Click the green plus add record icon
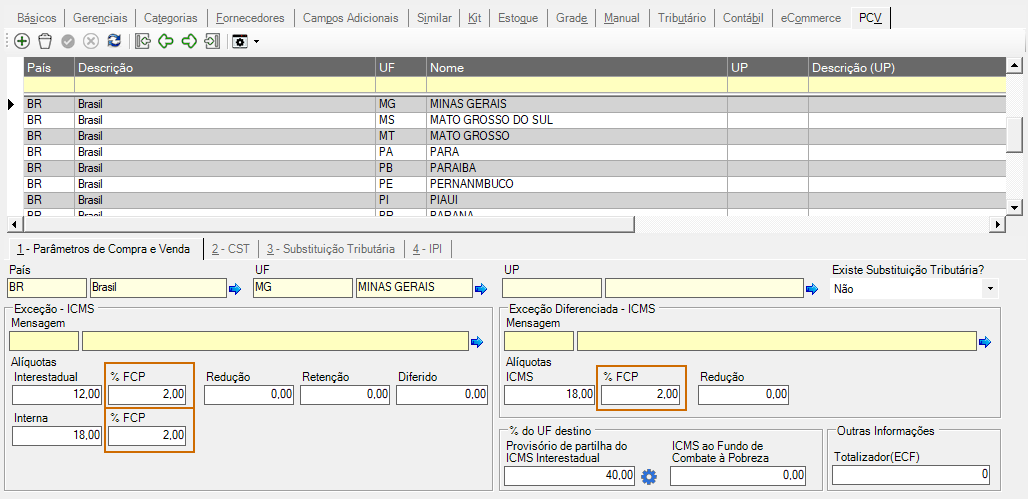1028x499 pixels. (x=22, y=41)
